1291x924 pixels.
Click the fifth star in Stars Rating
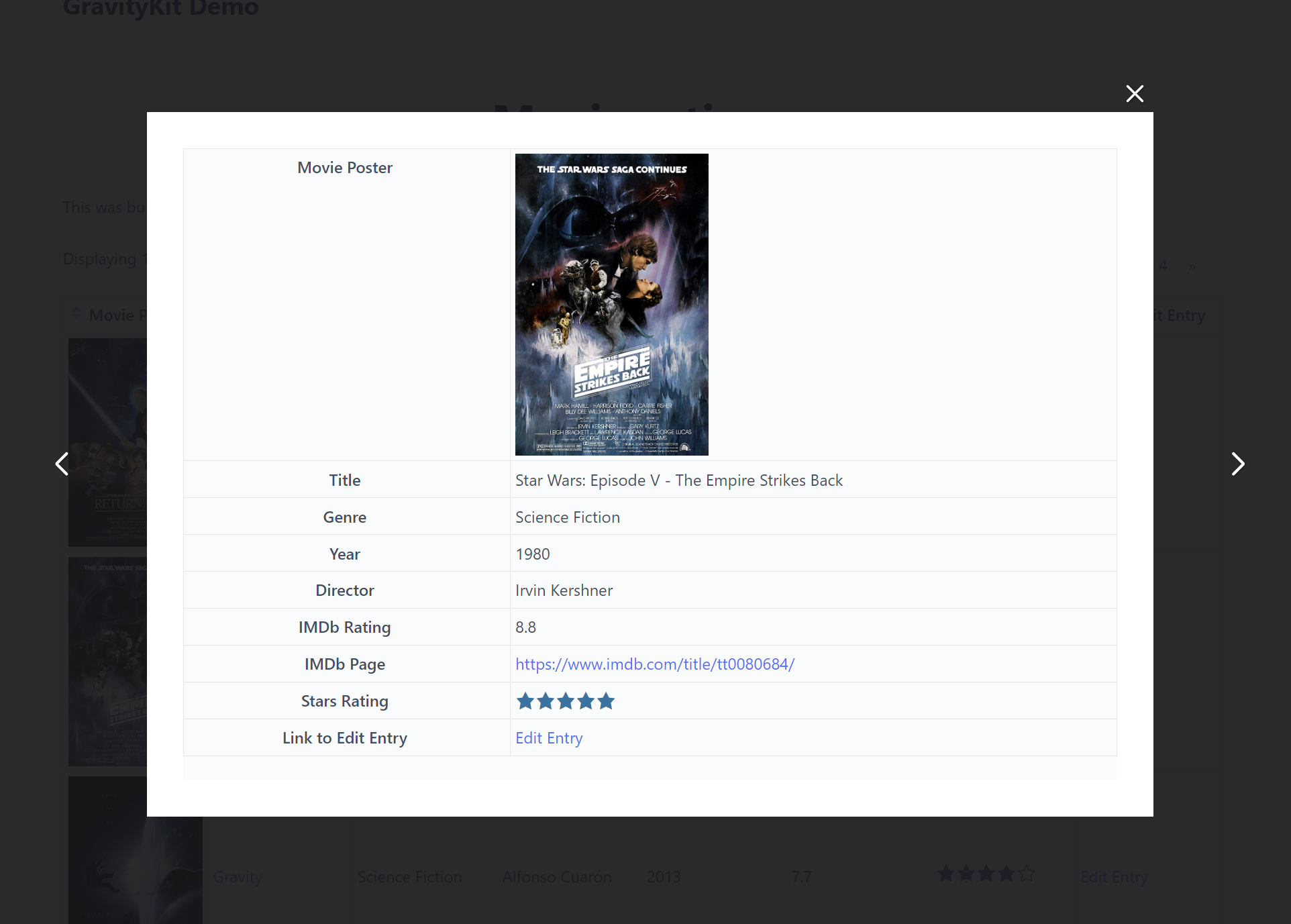tap(606, 701)
